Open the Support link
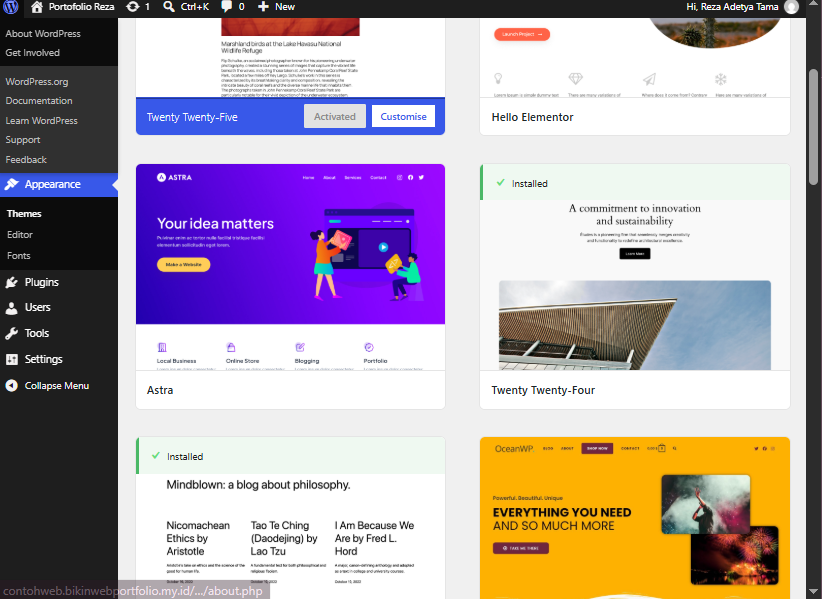 [23, 140]
